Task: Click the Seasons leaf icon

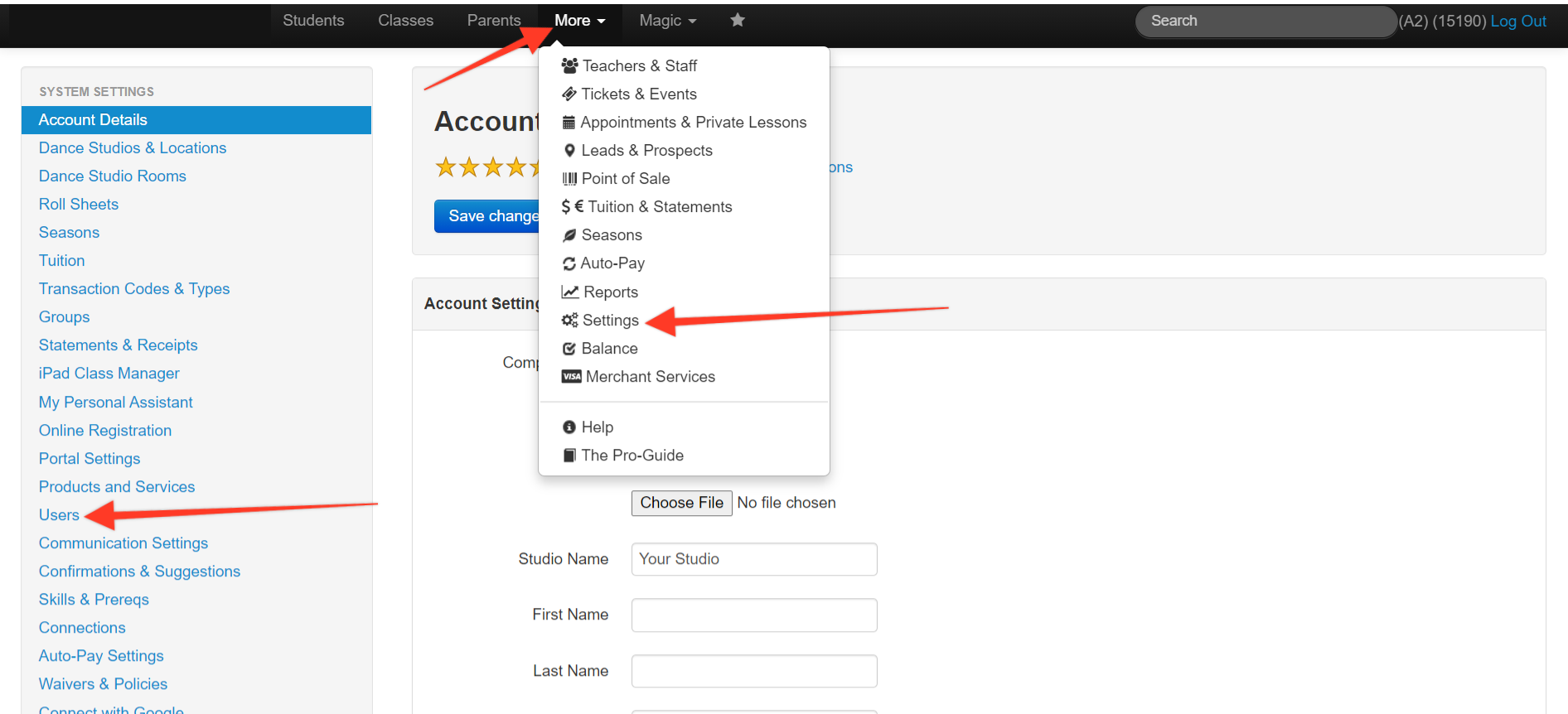Action: point(569,235)
